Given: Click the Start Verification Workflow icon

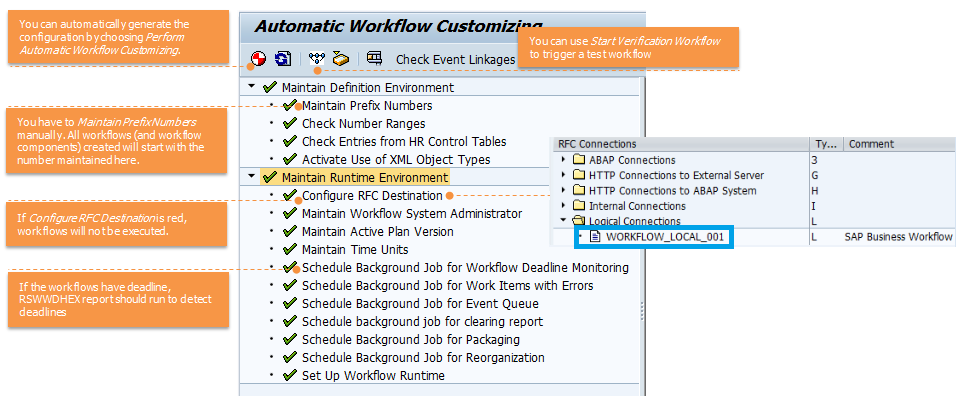Looking at the screenshot, I should tap(316, 59).
